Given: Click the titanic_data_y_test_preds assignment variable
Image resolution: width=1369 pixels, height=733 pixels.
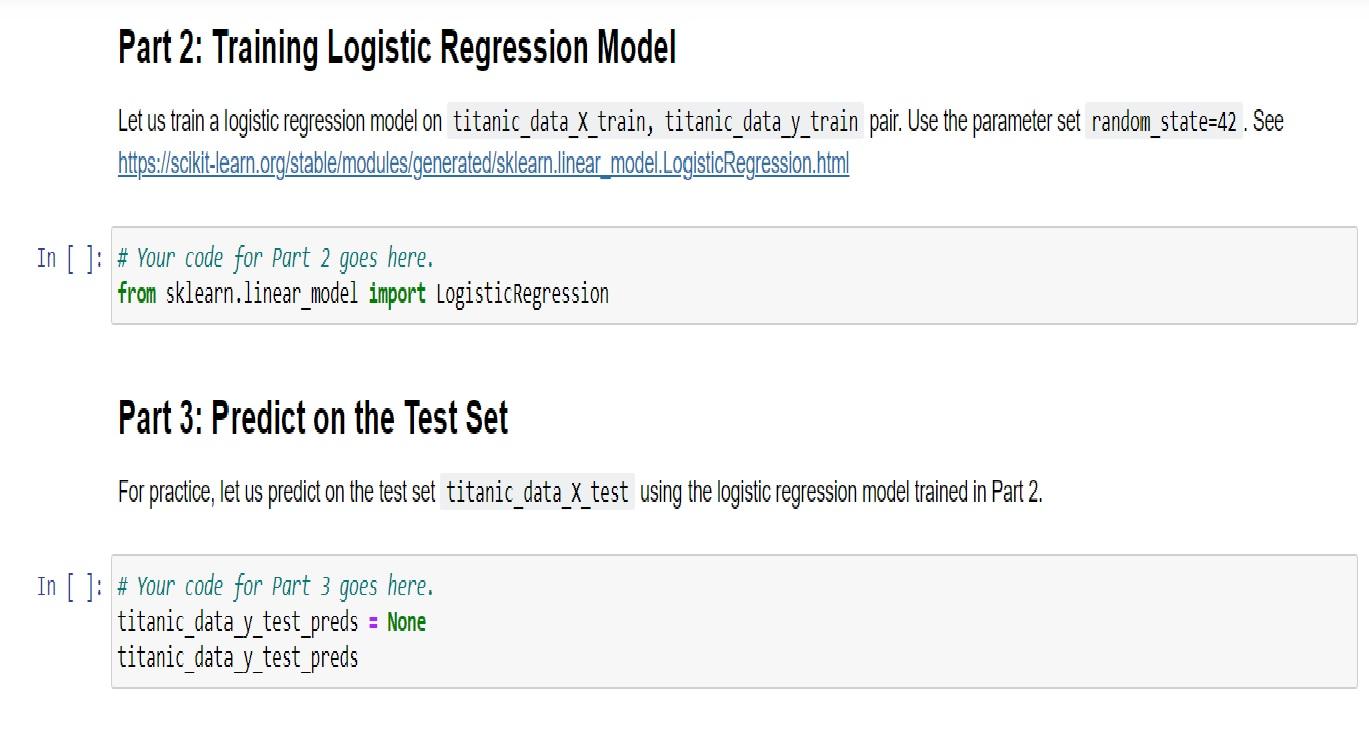Looking at the screenshot, I should point(238,622).
